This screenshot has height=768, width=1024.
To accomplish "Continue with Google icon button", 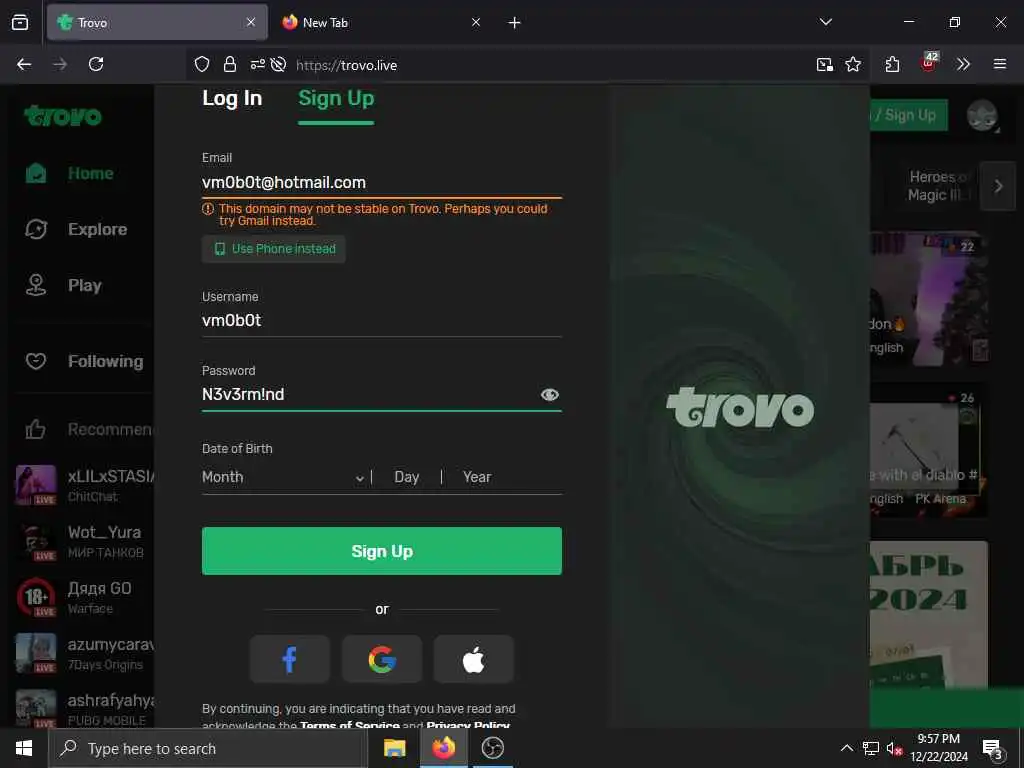I will pos(382,660).
